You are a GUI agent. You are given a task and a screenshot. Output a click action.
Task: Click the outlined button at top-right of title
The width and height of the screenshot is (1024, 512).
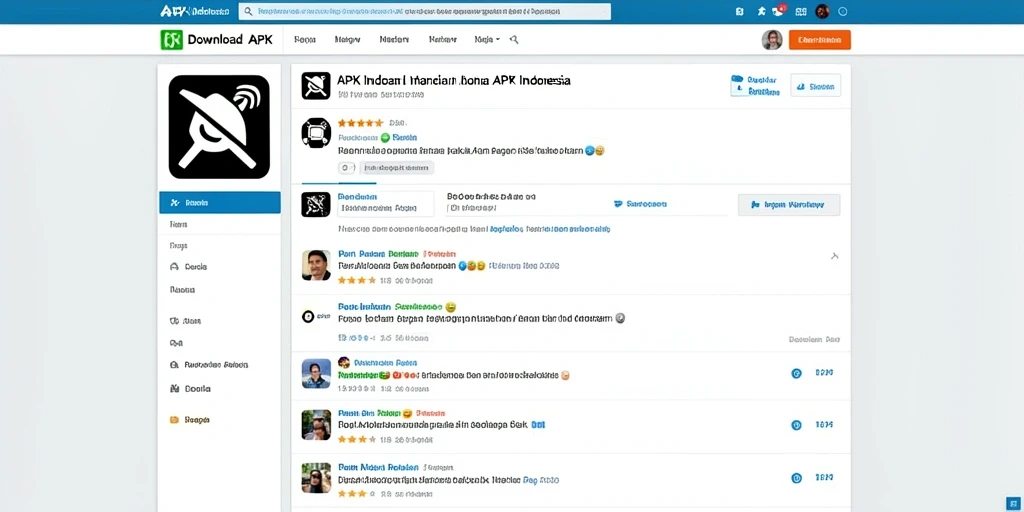coord(816,86)
